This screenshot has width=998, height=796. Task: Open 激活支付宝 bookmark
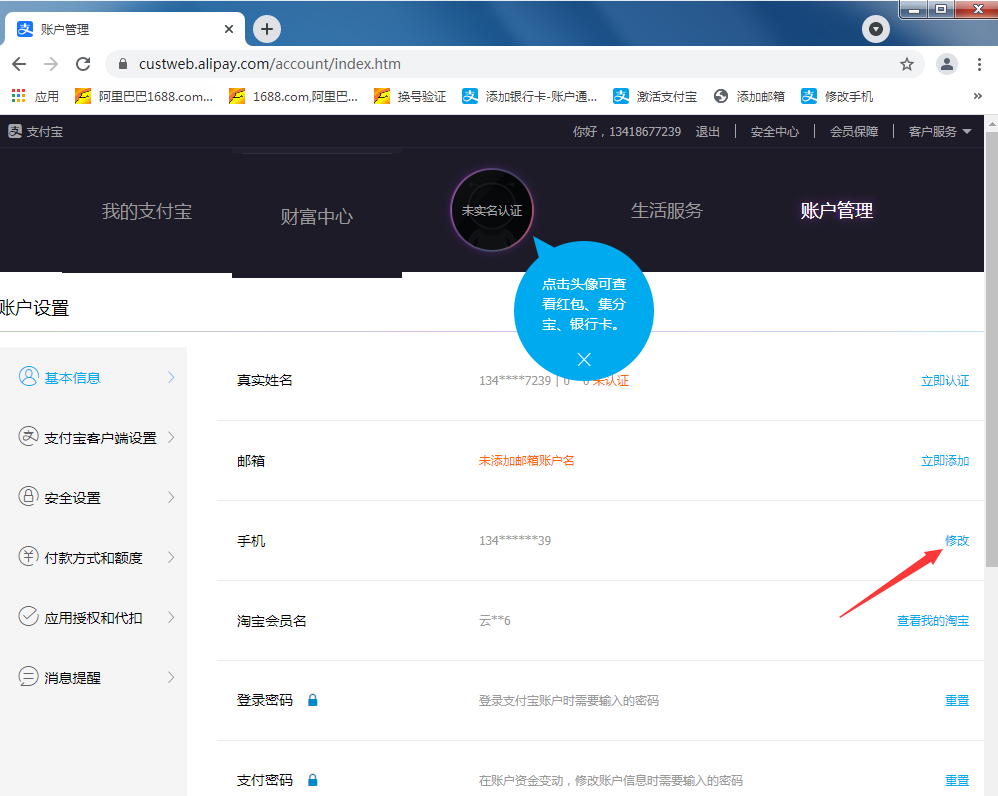pyautogui.click(x=655, y=96)
